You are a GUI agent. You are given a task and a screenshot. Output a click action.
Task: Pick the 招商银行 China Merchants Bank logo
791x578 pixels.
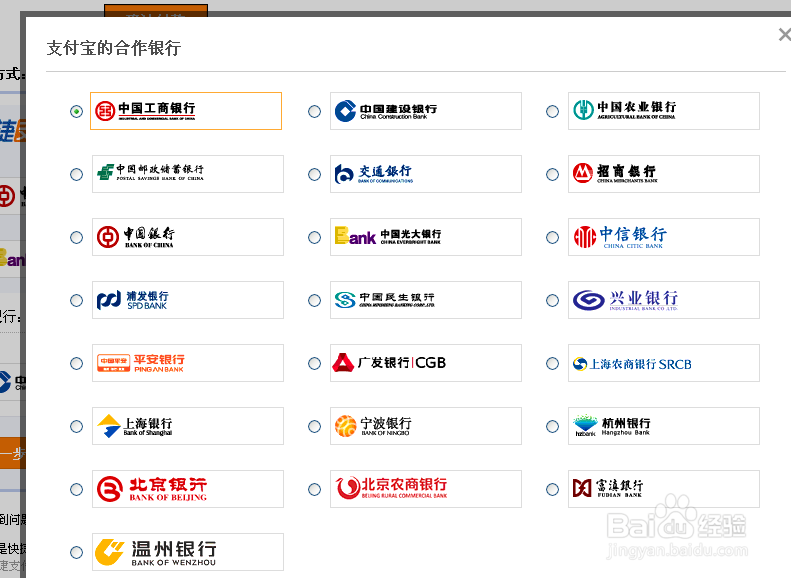(x=664, y=174)
